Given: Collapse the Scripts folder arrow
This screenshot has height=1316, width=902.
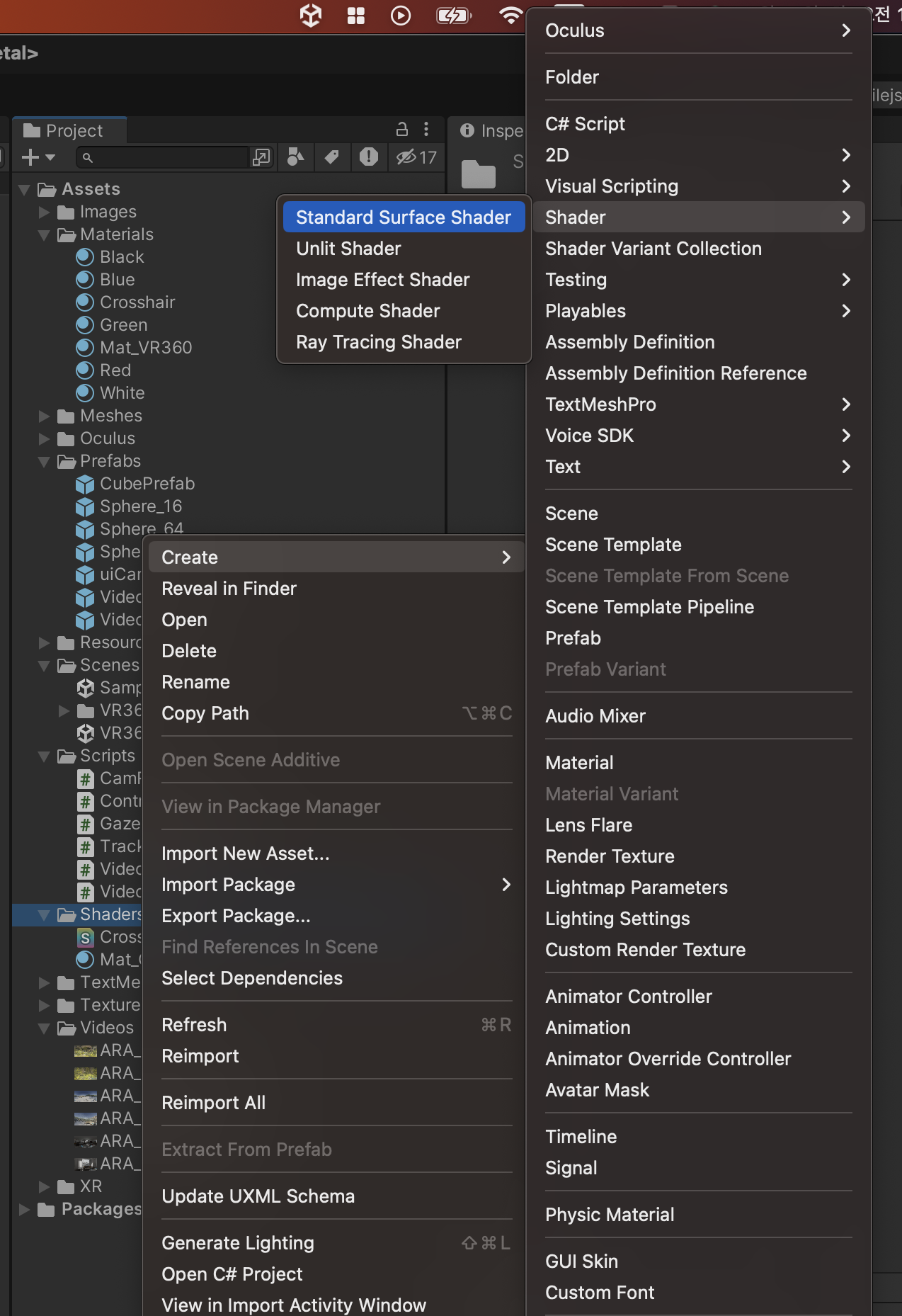Looking at the screenshot, I should 44,756.
